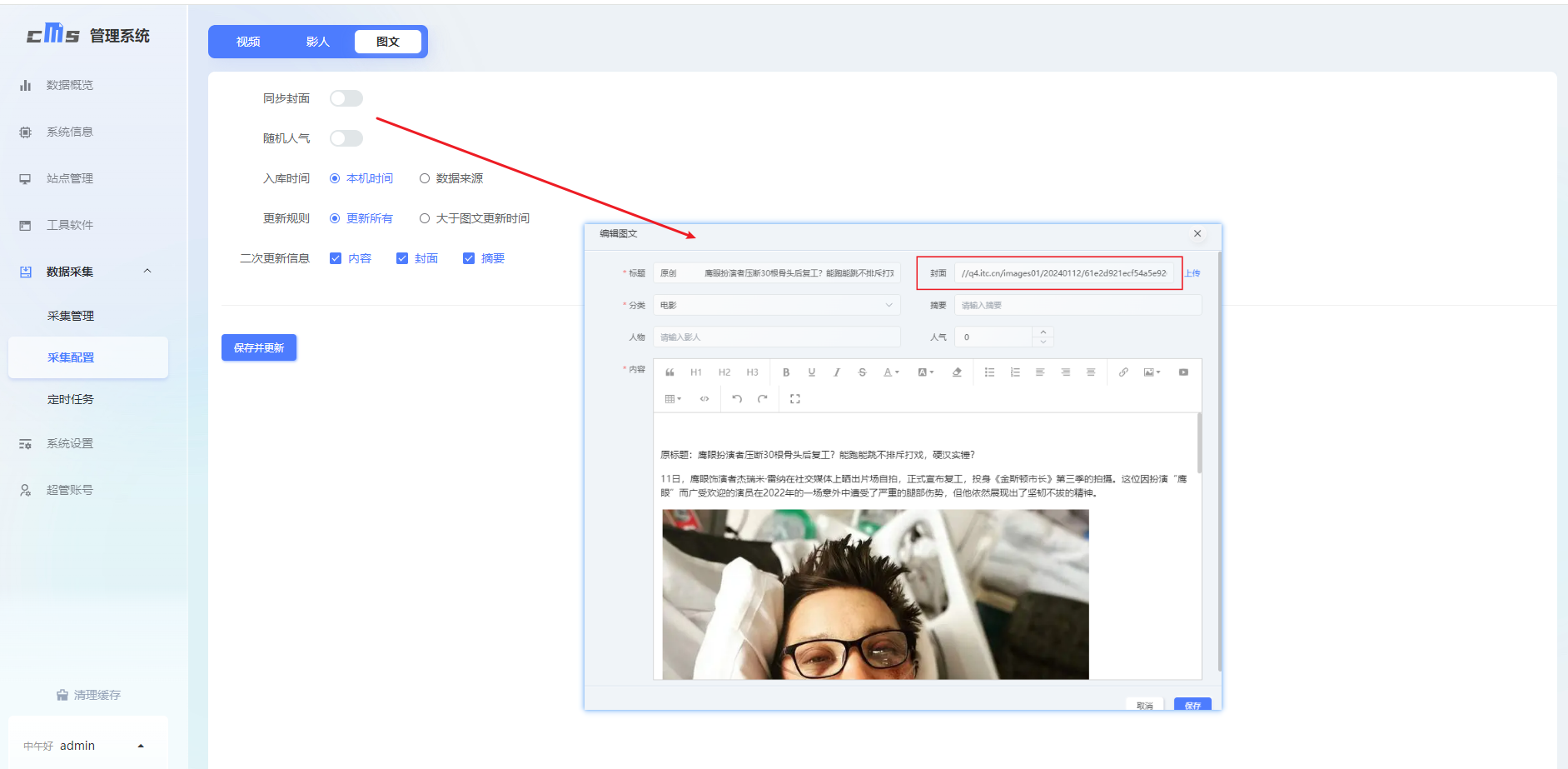Insert a blockquote in the editor toolbar
1568x769 pixels.
pos(670,372)
